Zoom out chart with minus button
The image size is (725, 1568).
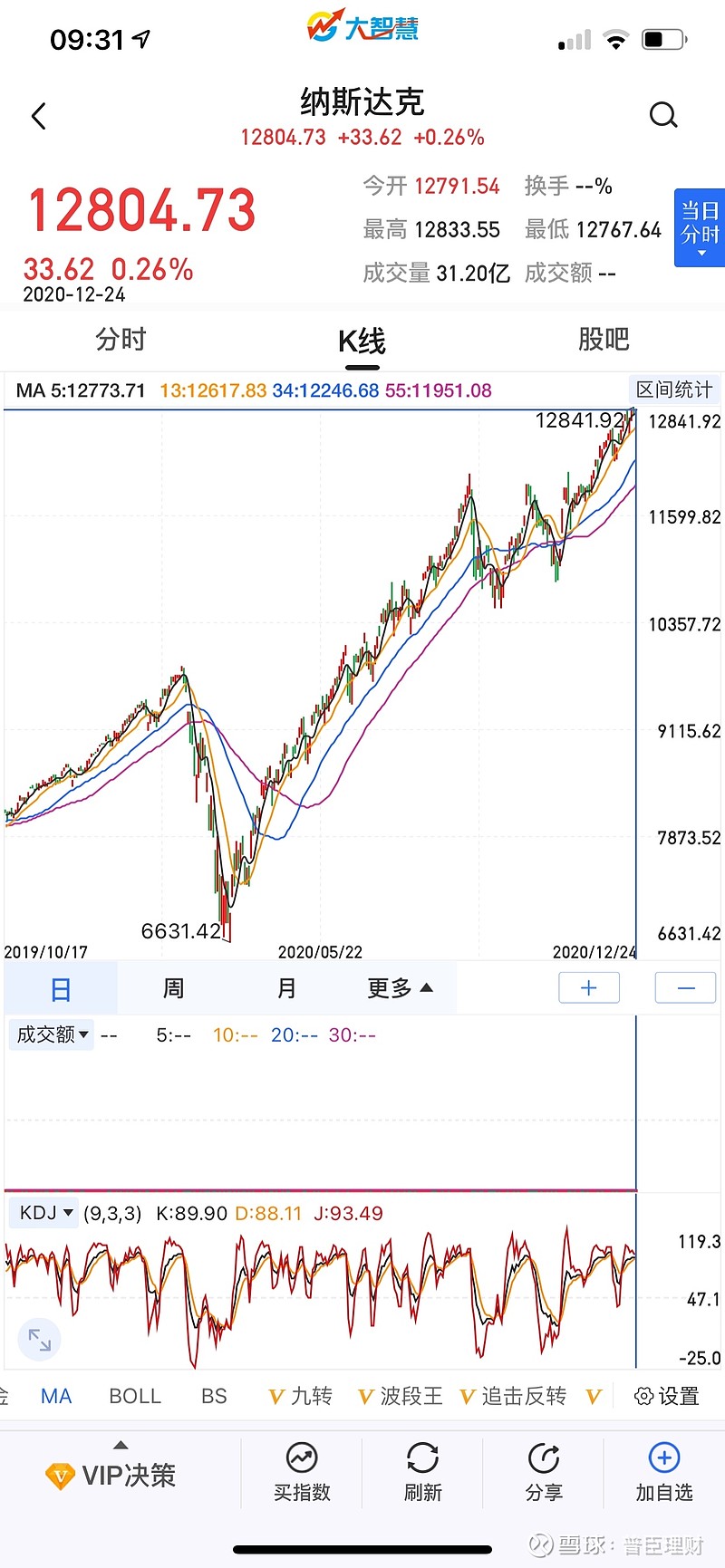[686, 987]
